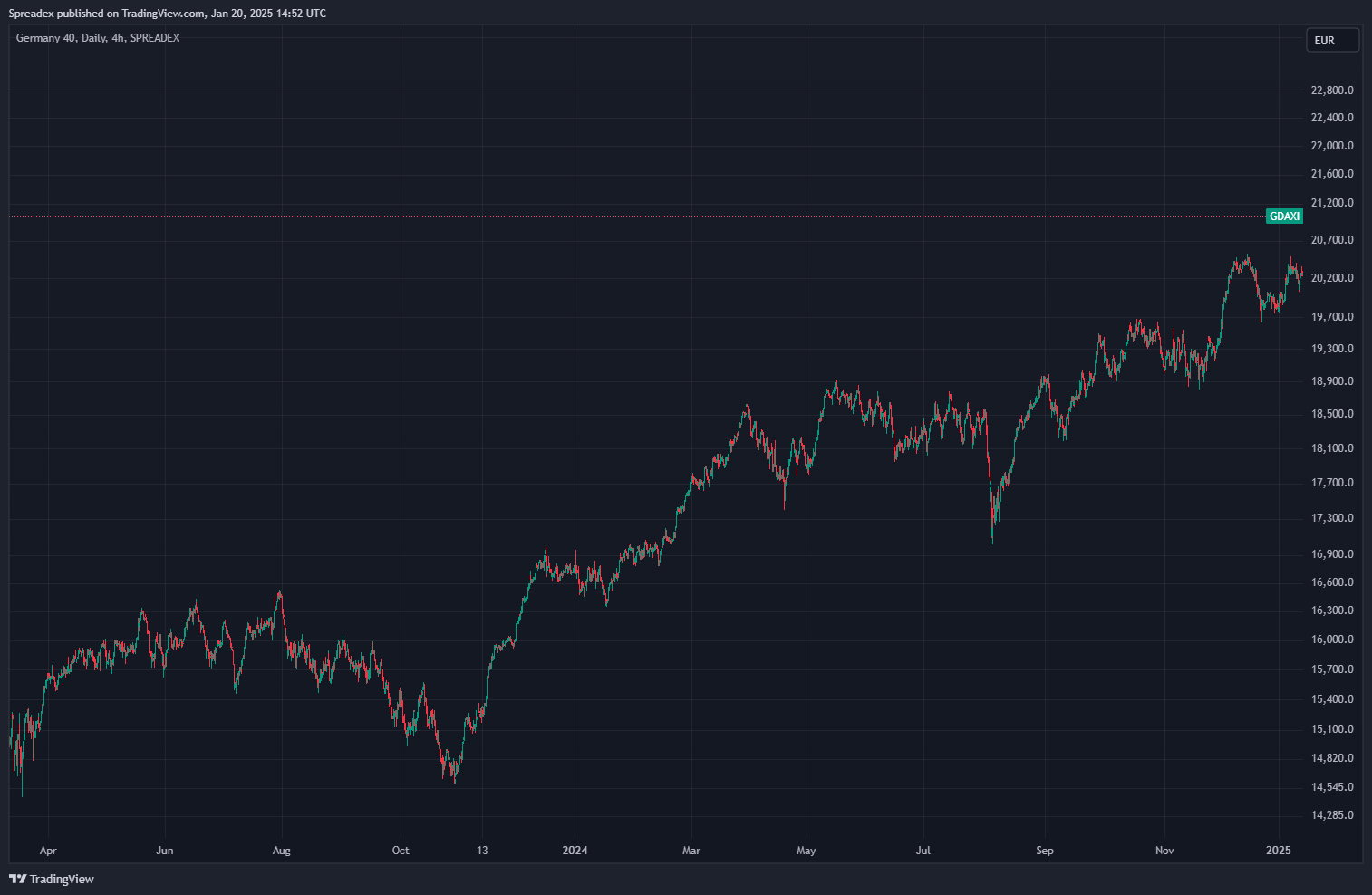Select the 20,700.0 price axis label
This screenshot has width=1372, height=895.
coord(1332,240)
